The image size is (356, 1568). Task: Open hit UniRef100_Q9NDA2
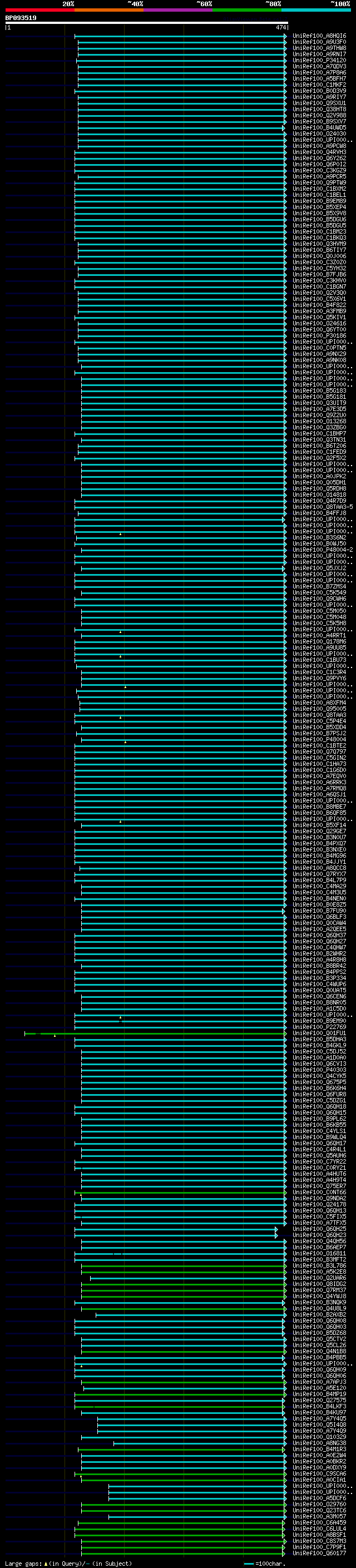pos(319,1199)
